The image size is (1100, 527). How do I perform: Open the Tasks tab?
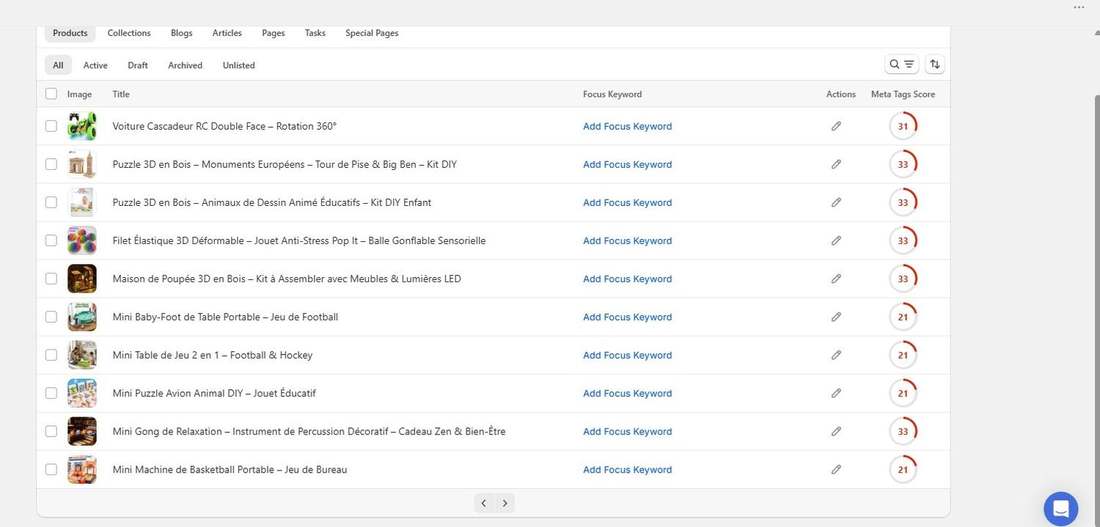coord(315,33)
